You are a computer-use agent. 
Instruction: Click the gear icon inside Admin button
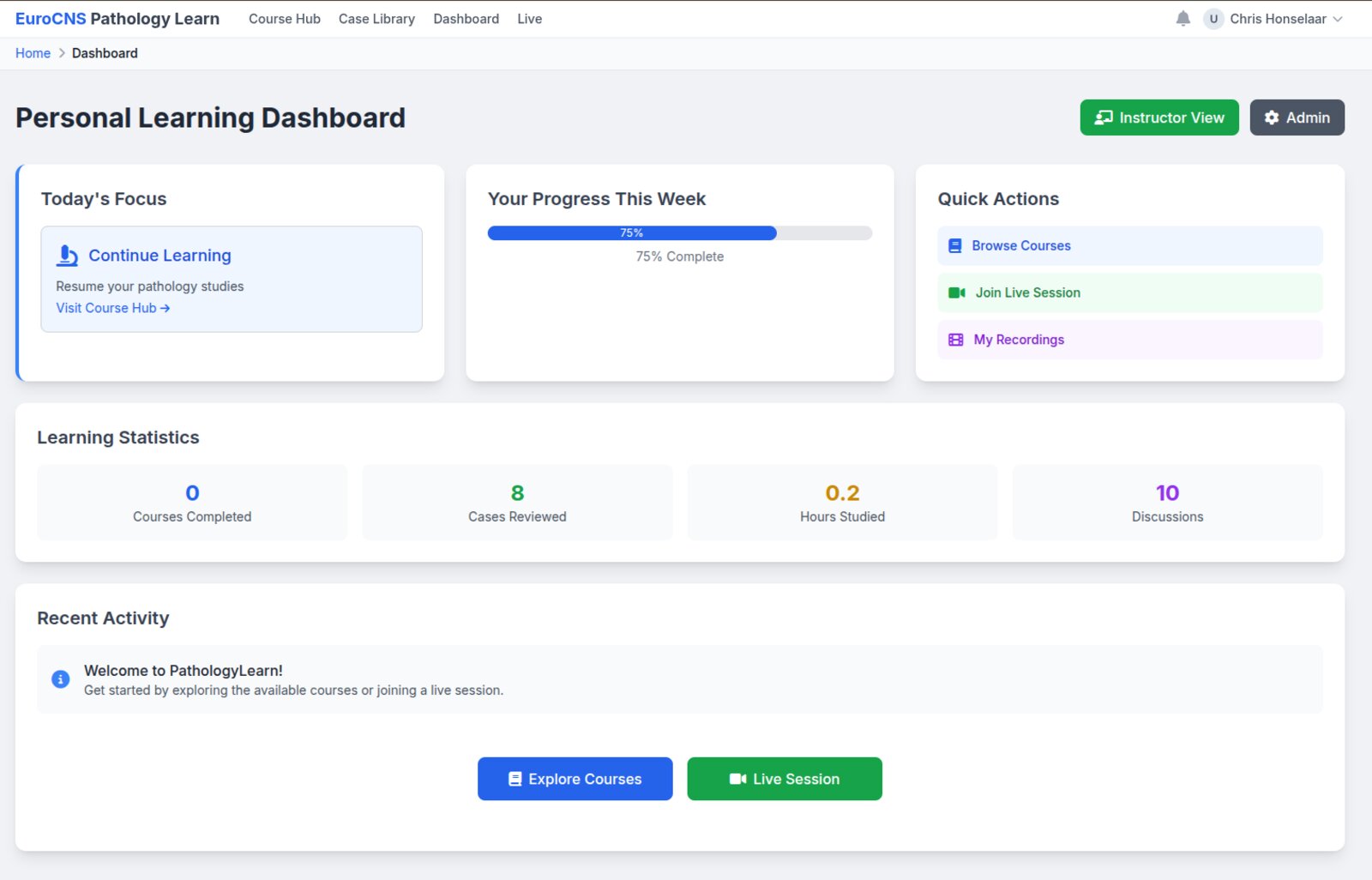tap(1272, 118)
